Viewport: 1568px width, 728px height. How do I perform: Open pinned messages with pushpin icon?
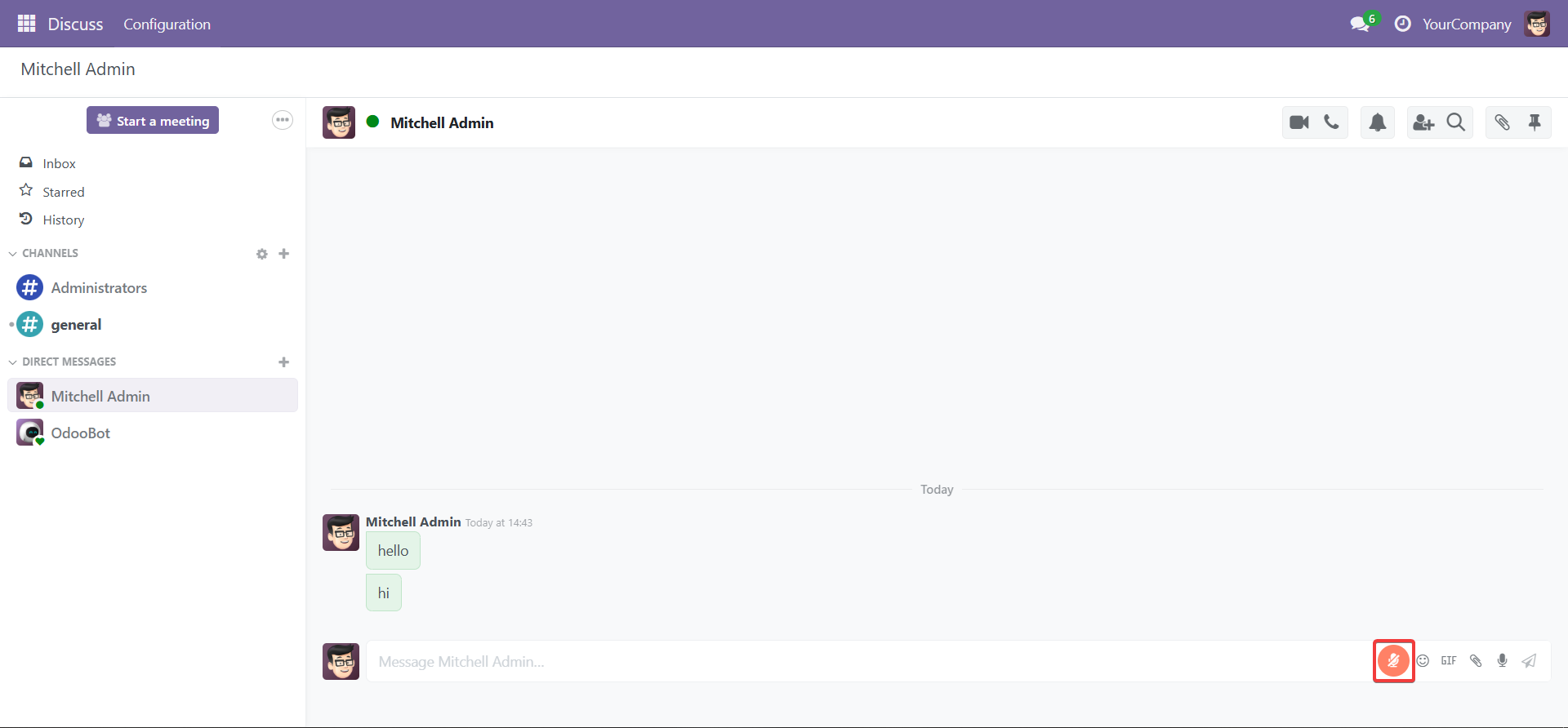[1535, 122]
